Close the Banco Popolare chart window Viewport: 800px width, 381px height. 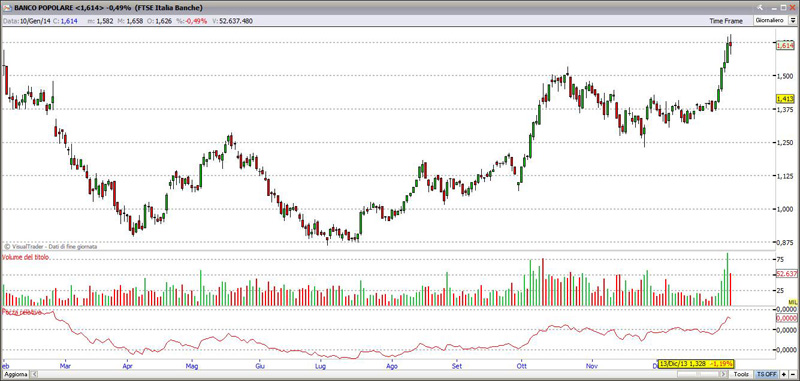pyautogui.click(x=792, y=8)
